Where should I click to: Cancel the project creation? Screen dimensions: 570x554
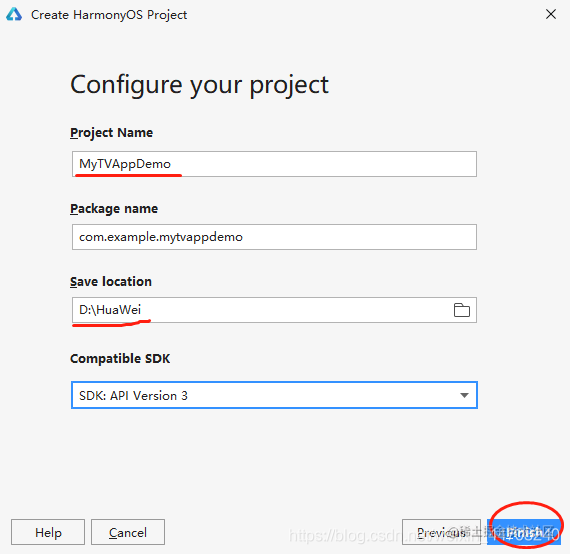128,532
